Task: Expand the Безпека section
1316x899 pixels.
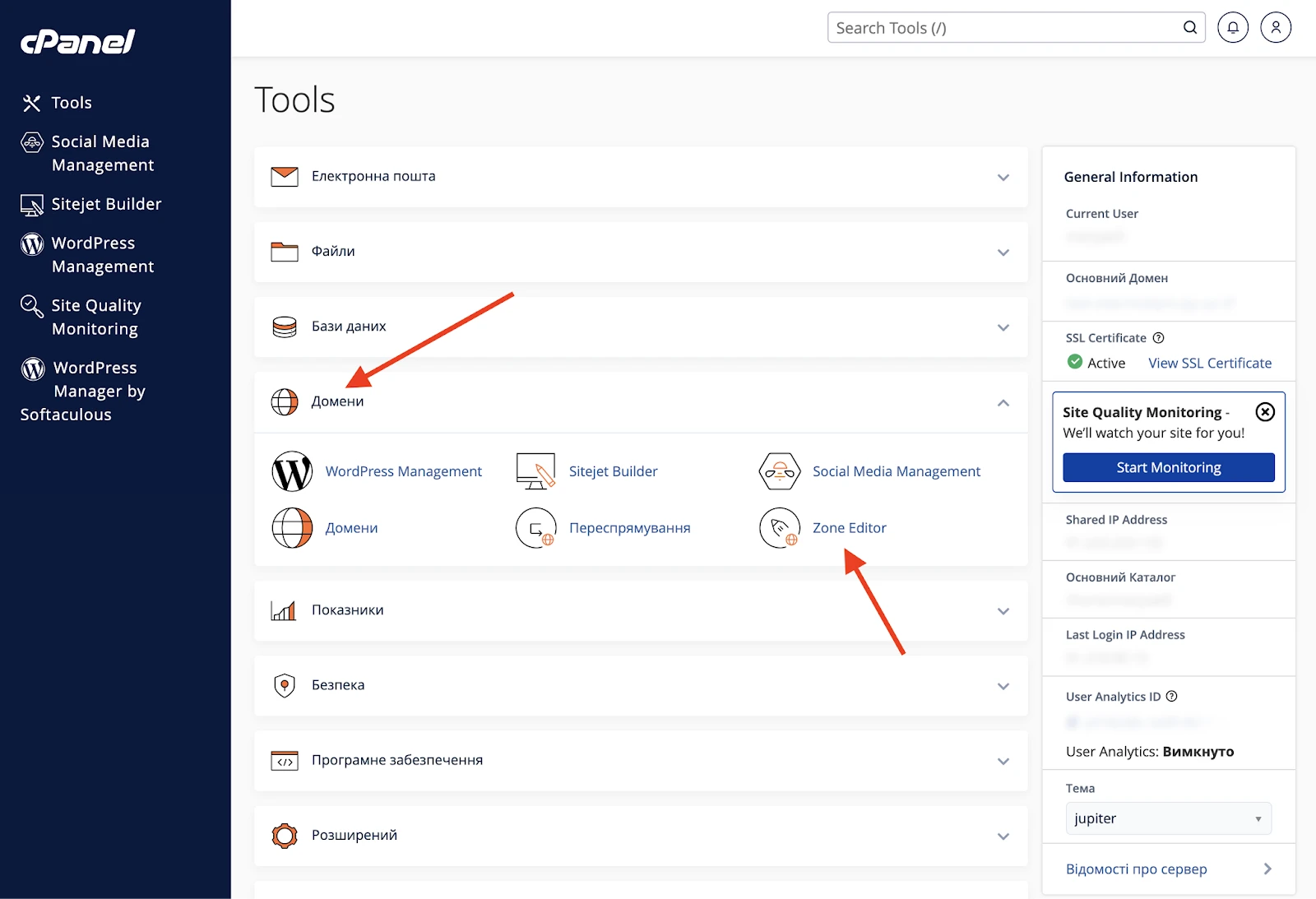Action: tap(1003, 686)
